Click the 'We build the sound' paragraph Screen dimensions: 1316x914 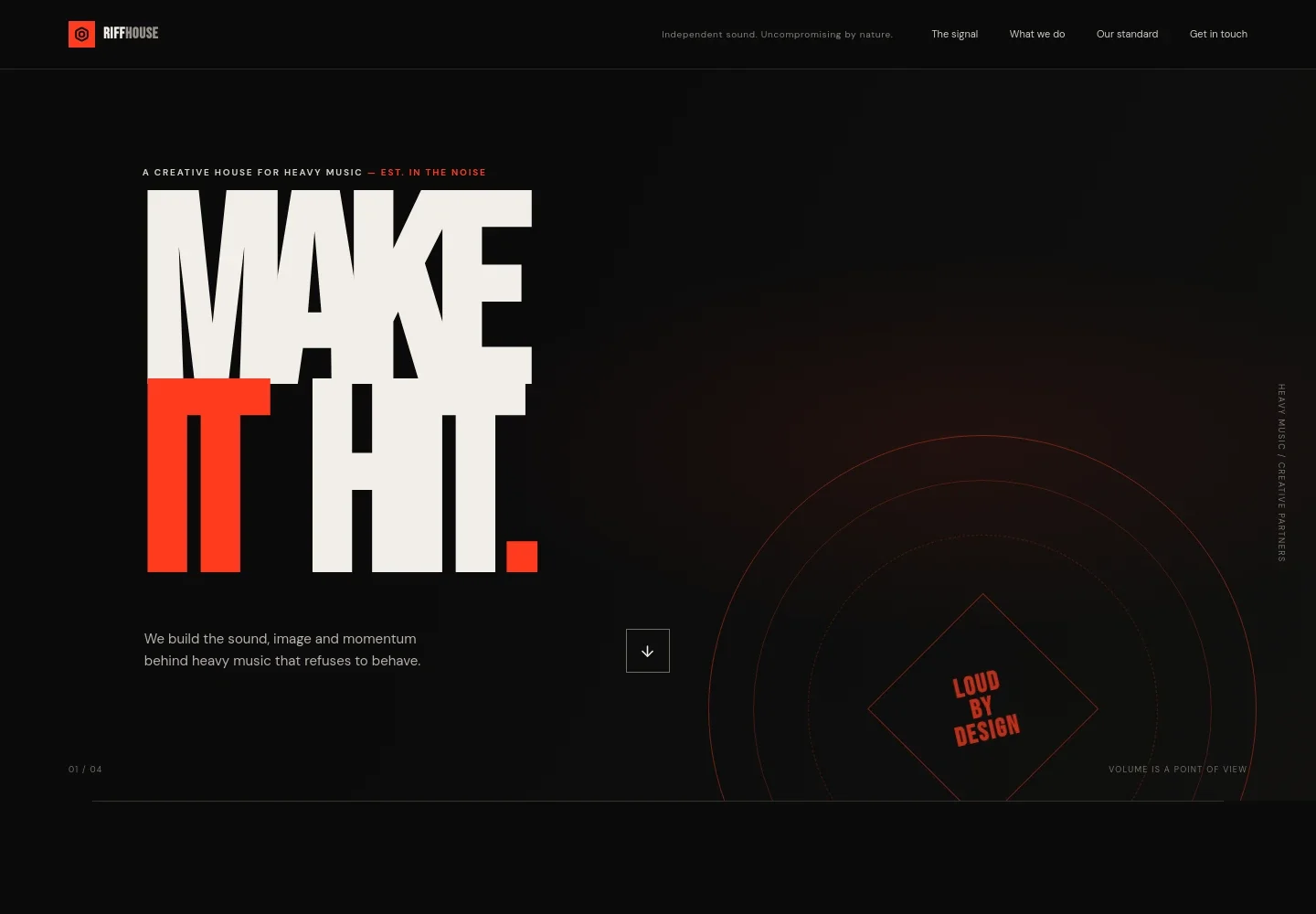(x=282, y=650)
